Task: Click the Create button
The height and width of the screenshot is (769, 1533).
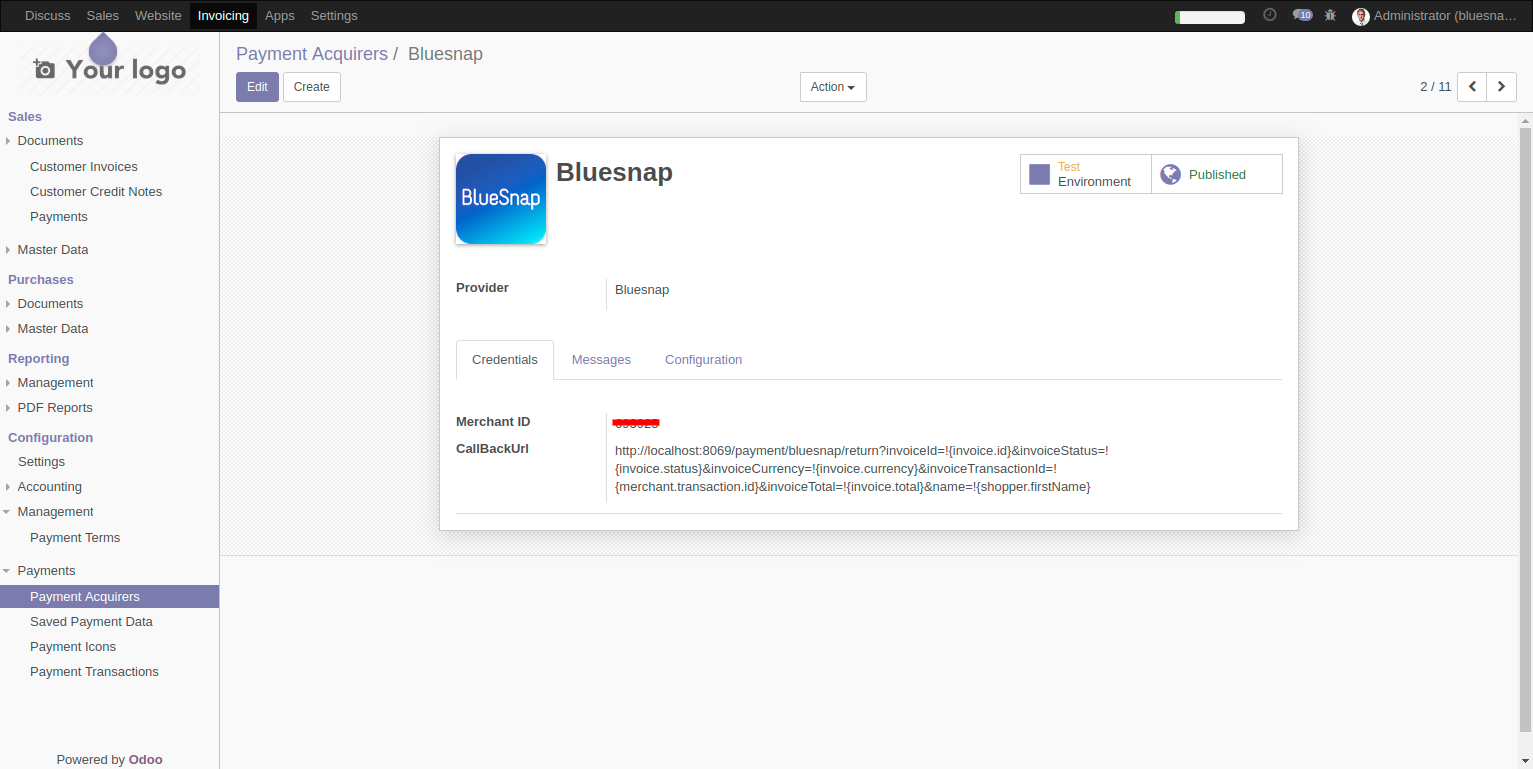Action: [x=312, y=87]
